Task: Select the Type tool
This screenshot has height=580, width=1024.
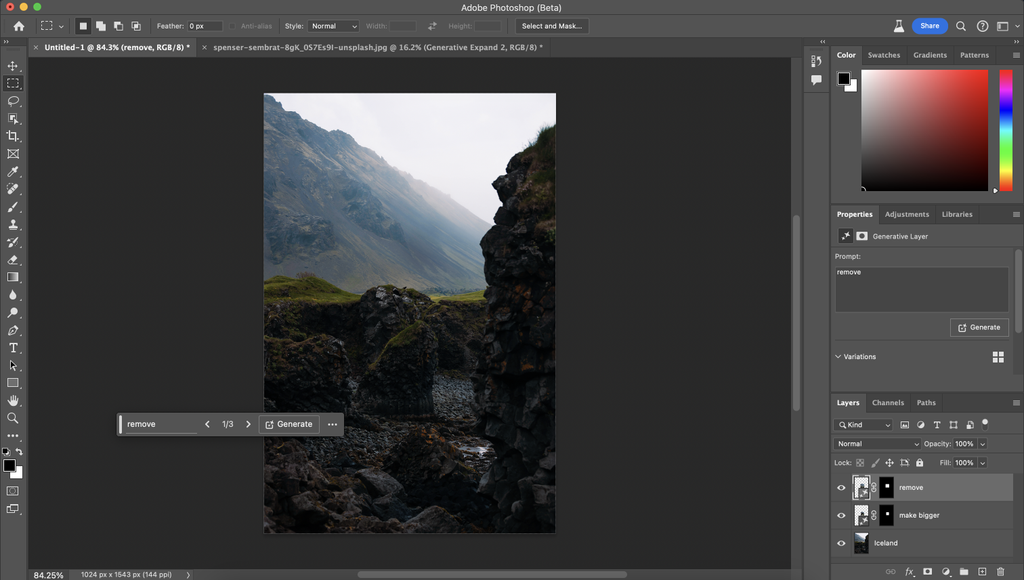Action: tap(13, 348)
